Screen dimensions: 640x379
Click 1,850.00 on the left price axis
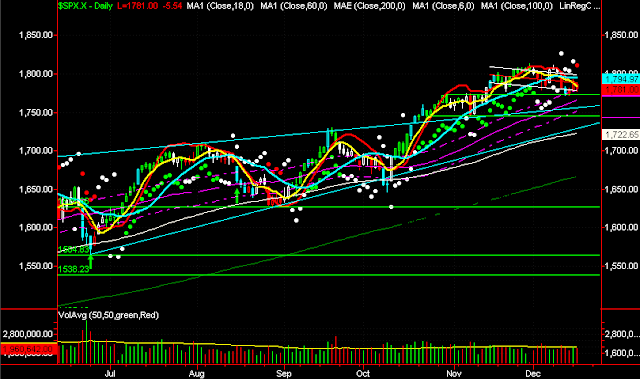36,35
